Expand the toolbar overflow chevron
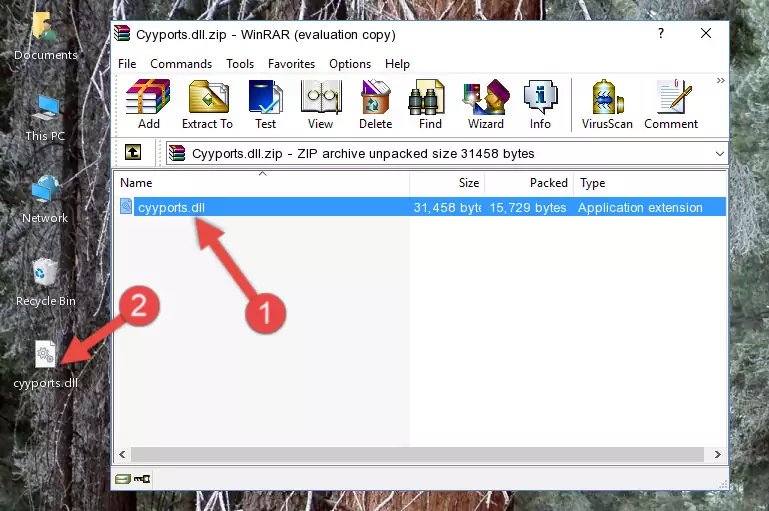 click(x=720, y=80)
